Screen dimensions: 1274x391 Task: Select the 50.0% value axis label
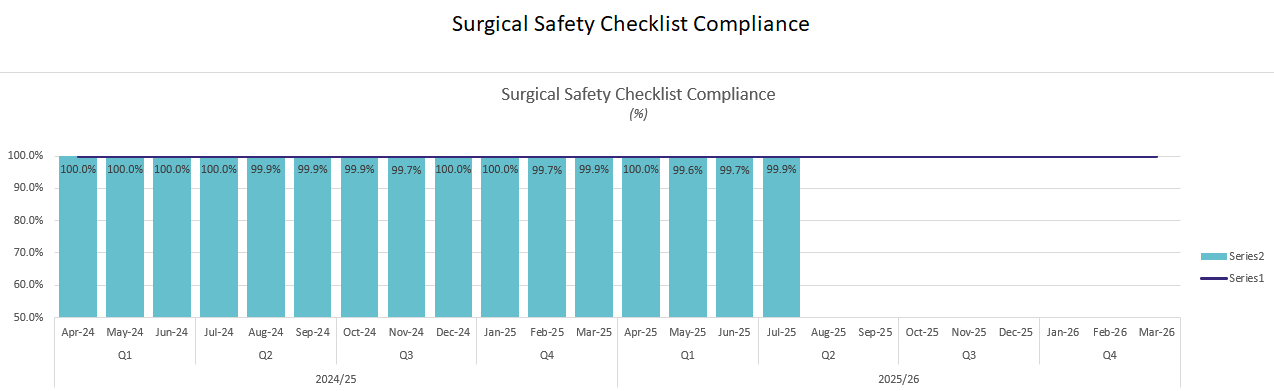(x=25, y=317)
